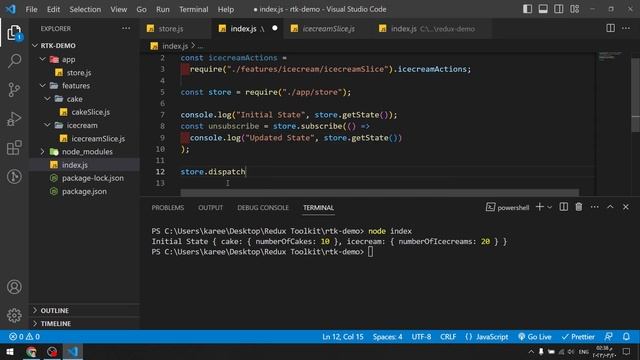
Task: Go to line via Ln 12, Col 15
Action: pos(343,337)
